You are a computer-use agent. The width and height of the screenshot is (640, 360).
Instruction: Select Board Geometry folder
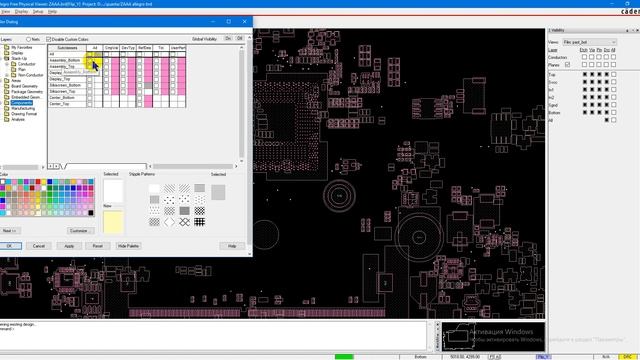[x=24, y=86]
